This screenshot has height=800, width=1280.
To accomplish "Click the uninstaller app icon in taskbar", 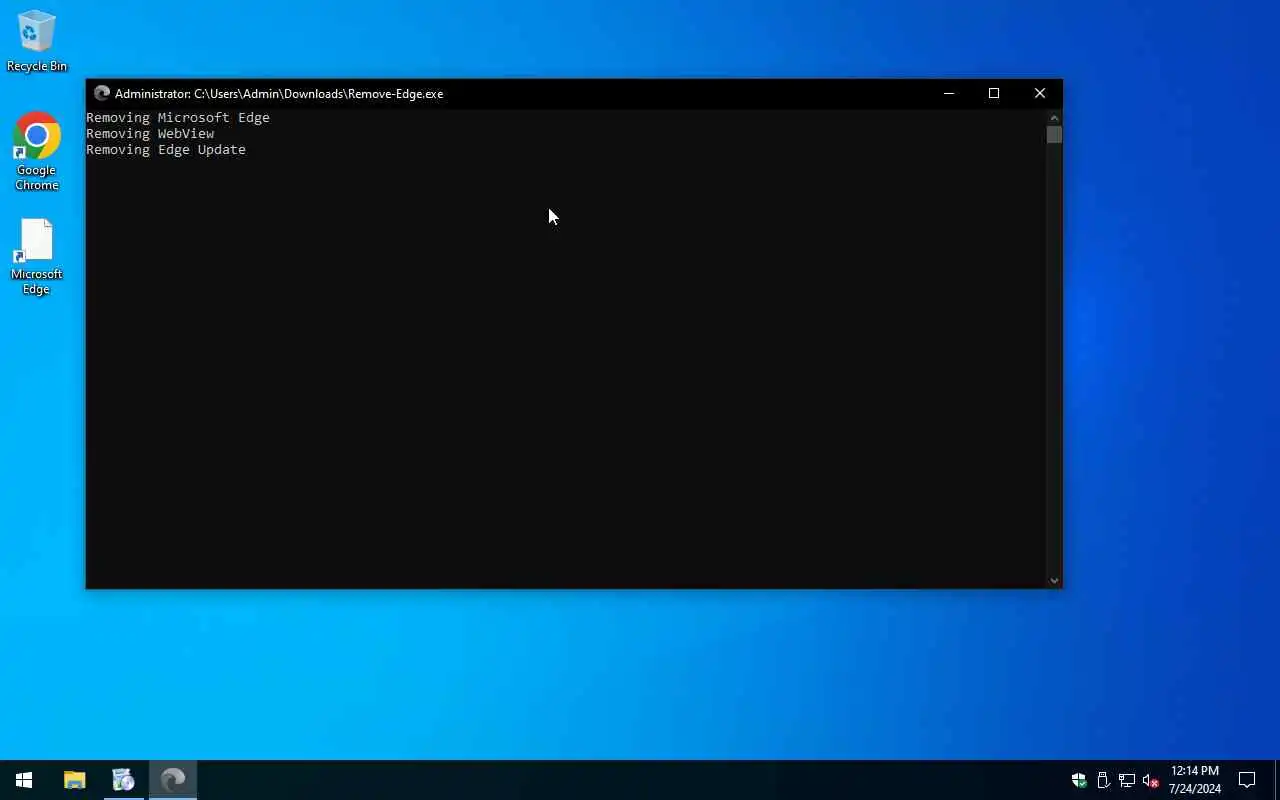I will point(123,780).
